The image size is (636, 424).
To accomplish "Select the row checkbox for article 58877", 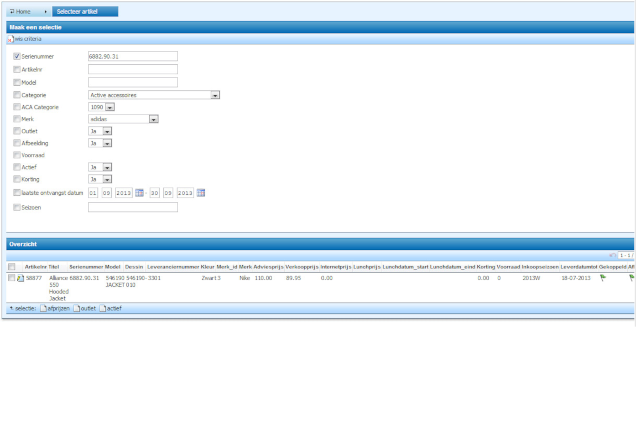I will coord(11,278).
